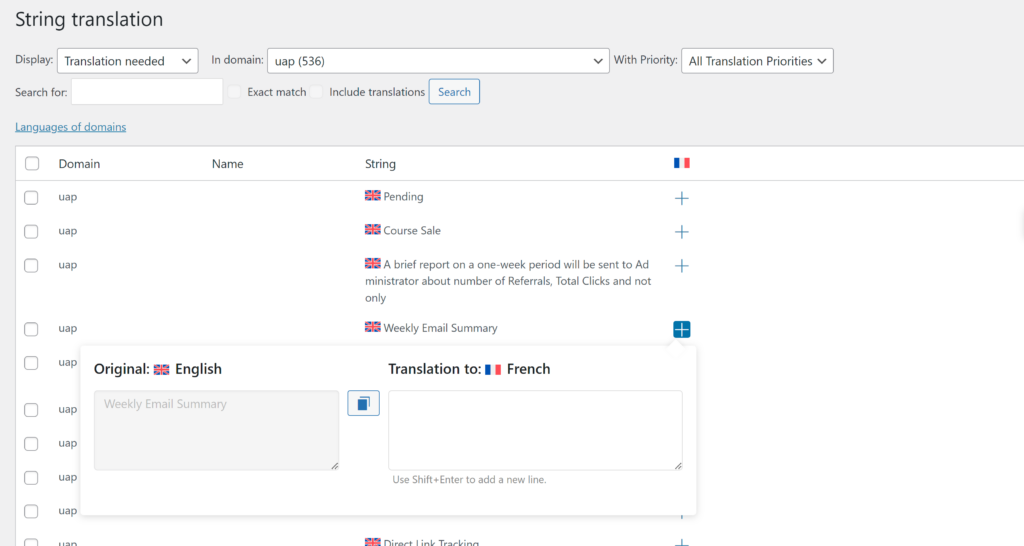The image size is (1024, 546).
Task: Click the French flag column header
Action: pos(681,163)
